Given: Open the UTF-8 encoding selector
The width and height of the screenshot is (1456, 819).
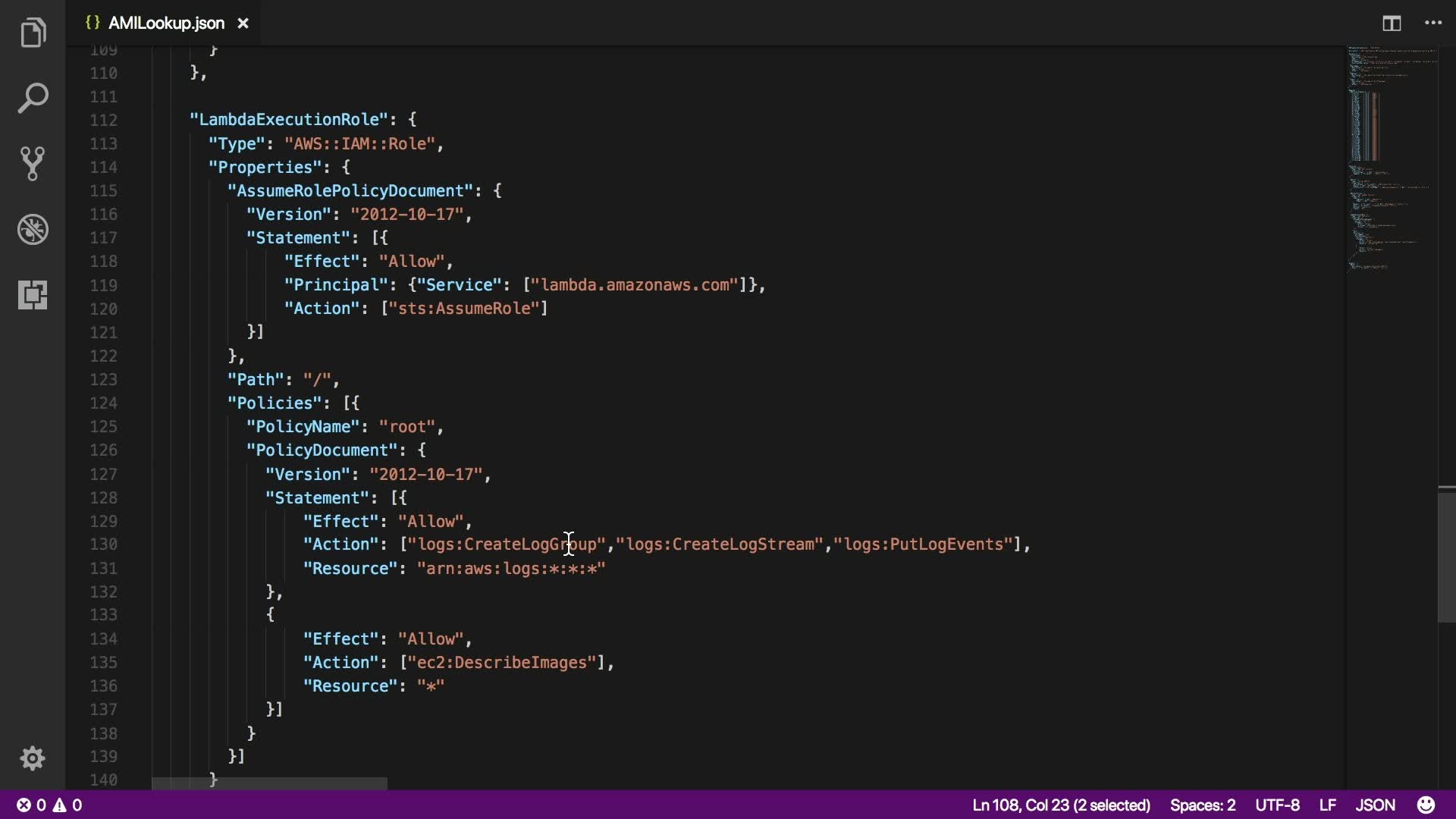Looking at the screenshot, I should (1277, 805).
